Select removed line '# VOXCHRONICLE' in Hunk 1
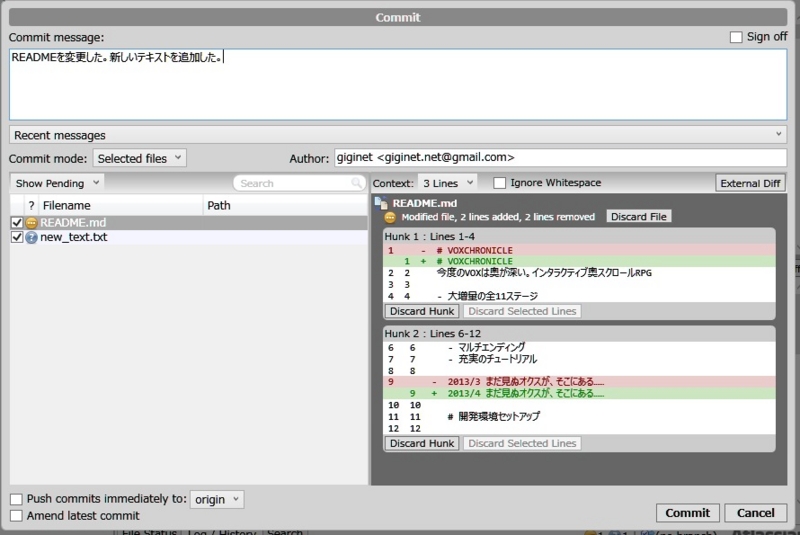The height and width of the screenshot is (535, 800). point(579,250)
